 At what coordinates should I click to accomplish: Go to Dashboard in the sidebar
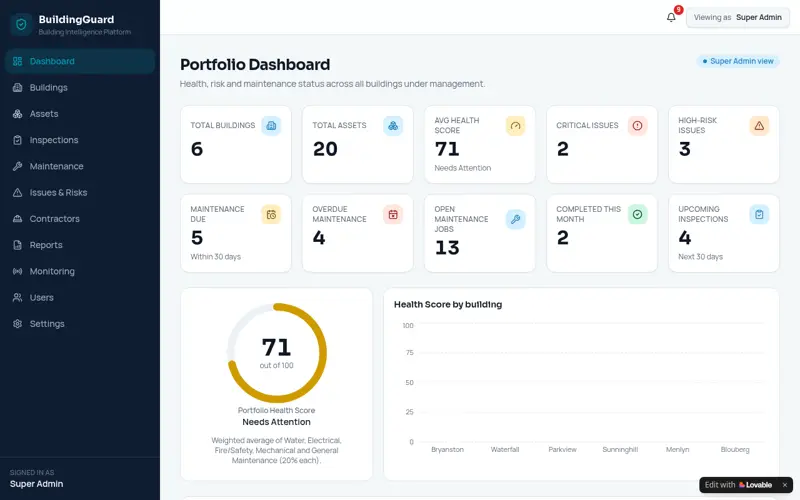tap(80, 61)
